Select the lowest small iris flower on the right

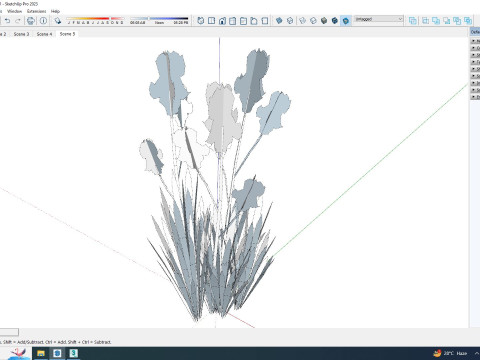248,196
